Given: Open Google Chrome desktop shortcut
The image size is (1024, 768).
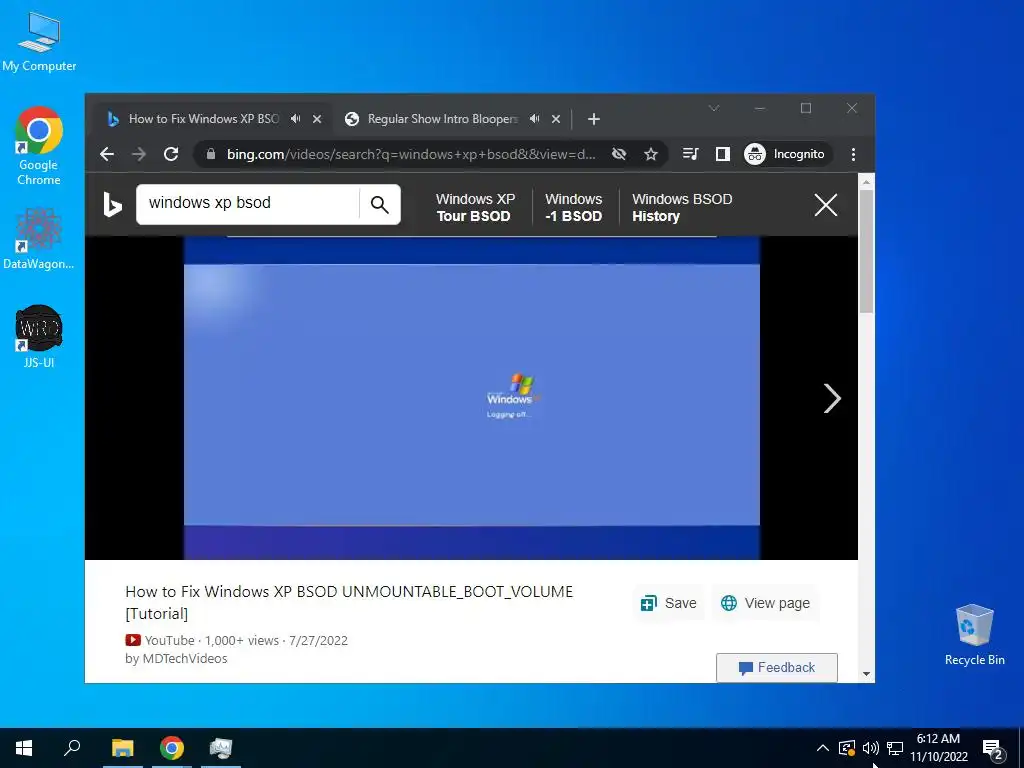Looking at the screenshot, I should pyautogui.click(x=39, y=146).
